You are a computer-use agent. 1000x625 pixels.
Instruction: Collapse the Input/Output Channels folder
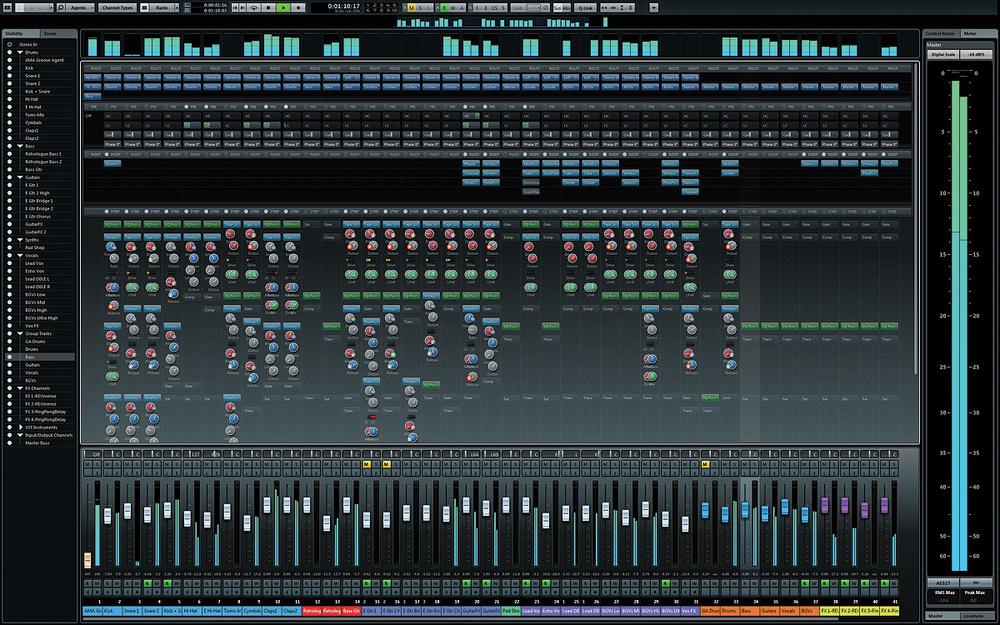pyautogui.click(x=20, y=435)
